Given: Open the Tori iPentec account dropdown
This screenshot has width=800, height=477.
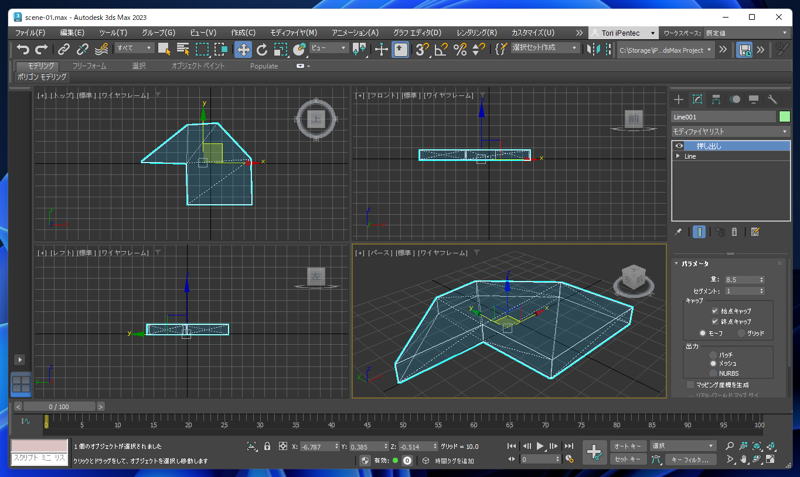Looking at the screenshot, I should tap(623, 33).
